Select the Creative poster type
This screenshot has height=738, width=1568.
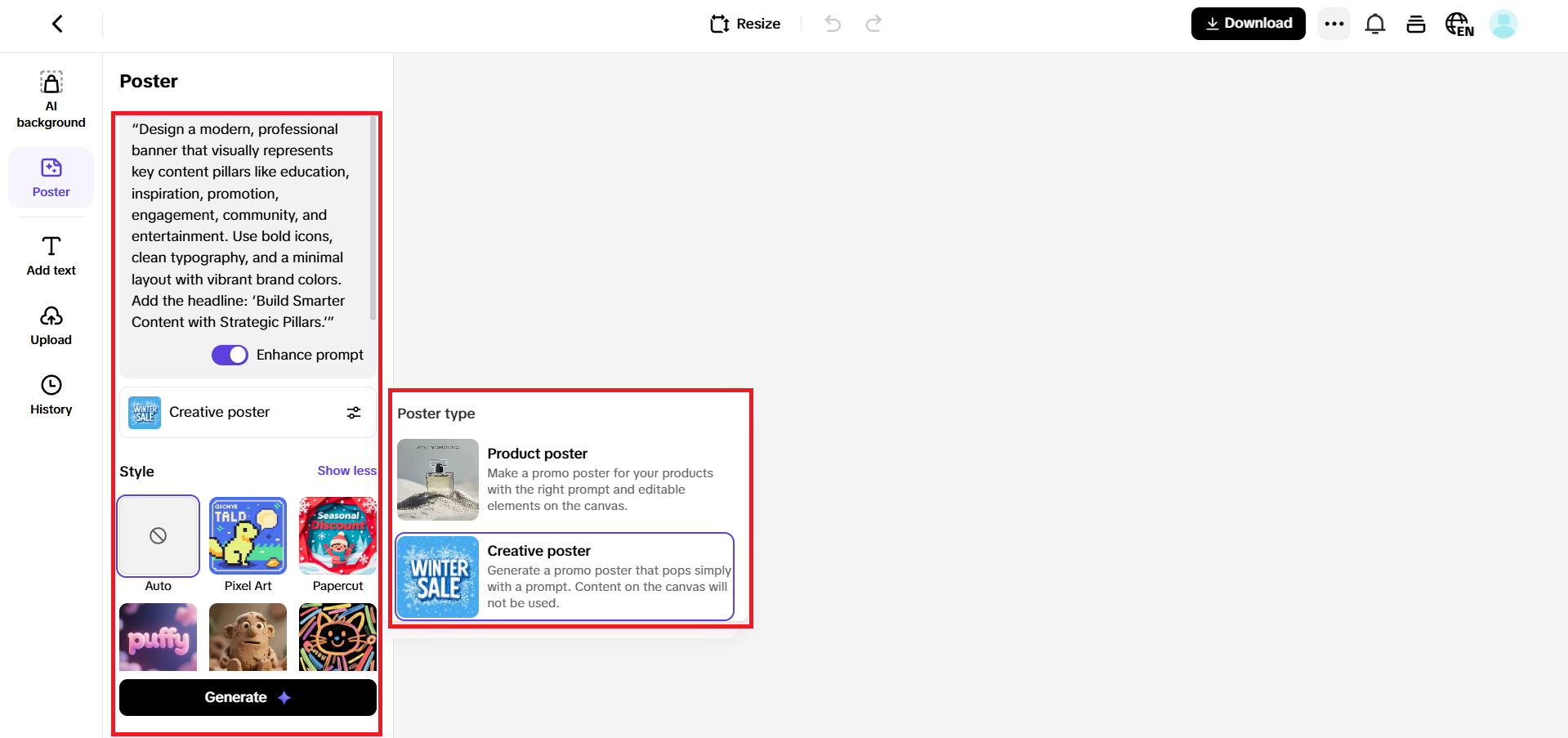point(564,576)
